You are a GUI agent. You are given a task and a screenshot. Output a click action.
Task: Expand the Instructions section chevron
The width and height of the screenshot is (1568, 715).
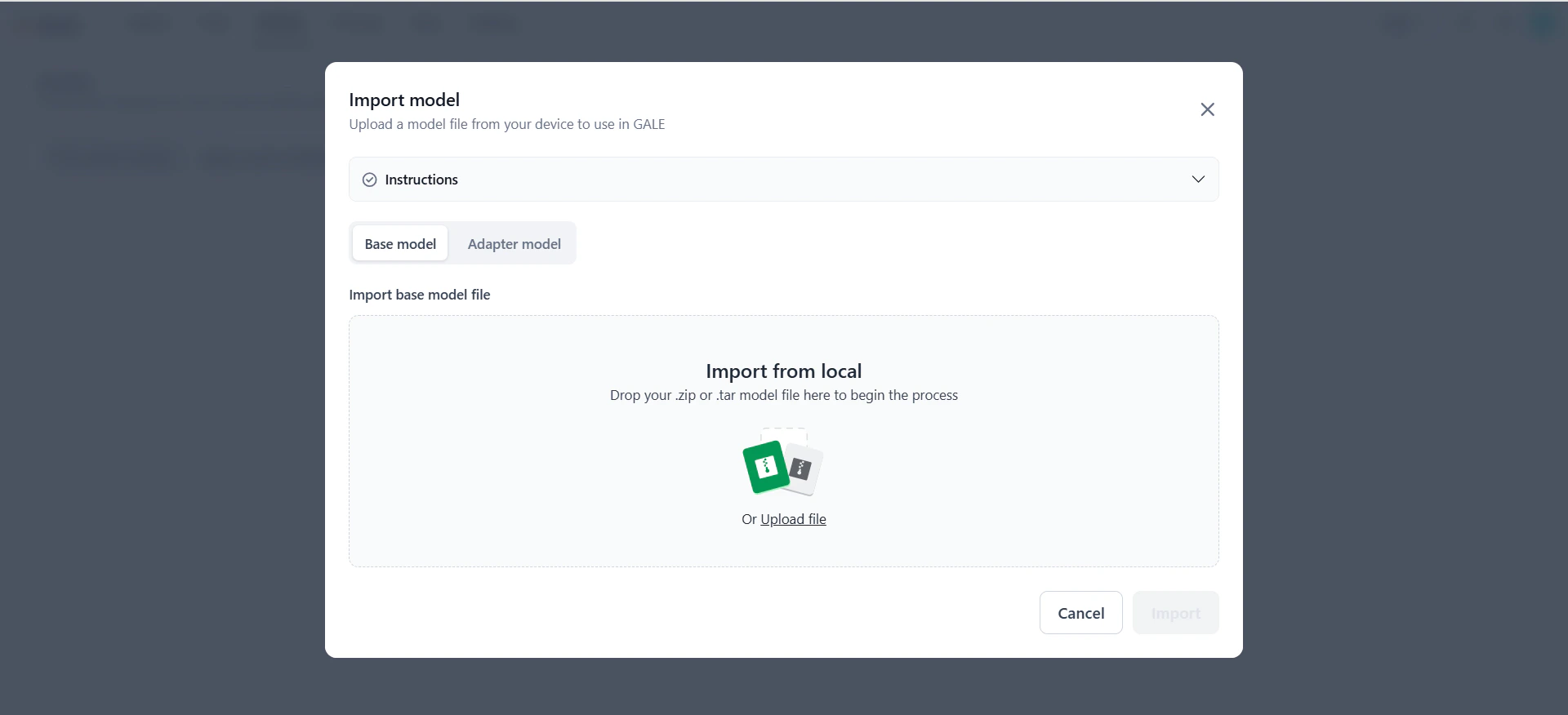(1198, 180)
